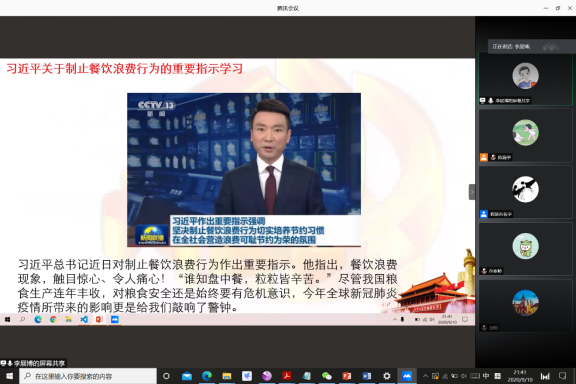Image resolution: width=576 pixels, height=384 pixels.
Task: Click the screen-share indicator on first participant tile
Action: click(483, 100)
